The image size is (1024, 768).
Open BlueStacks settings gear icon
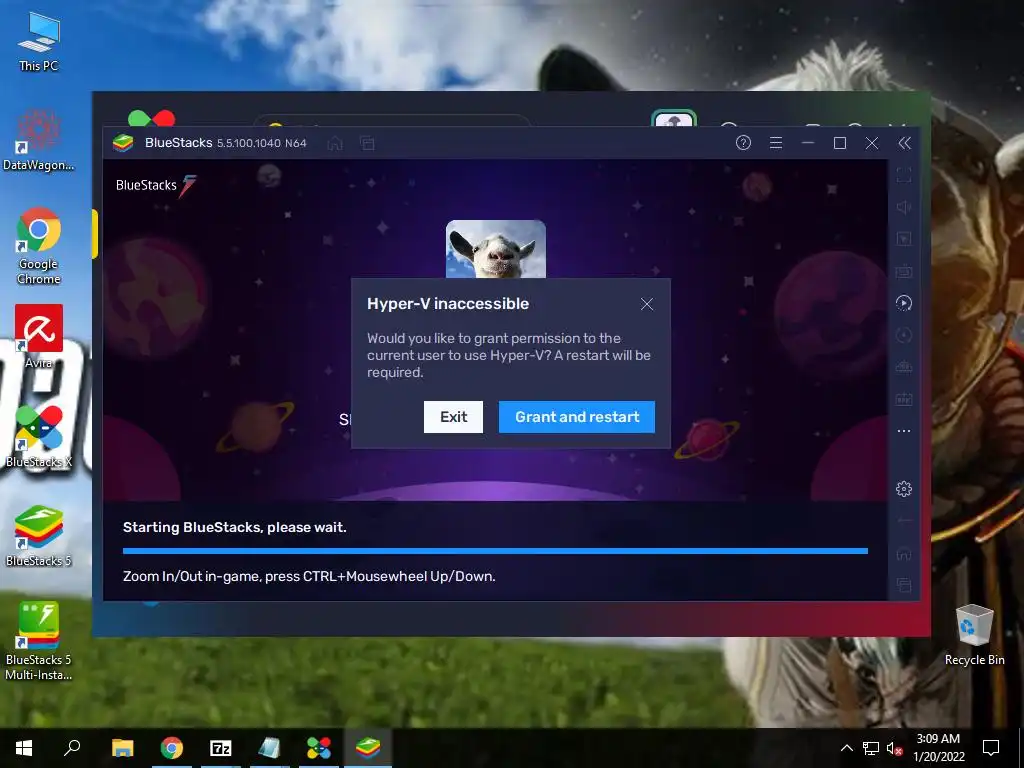(904, 488)
